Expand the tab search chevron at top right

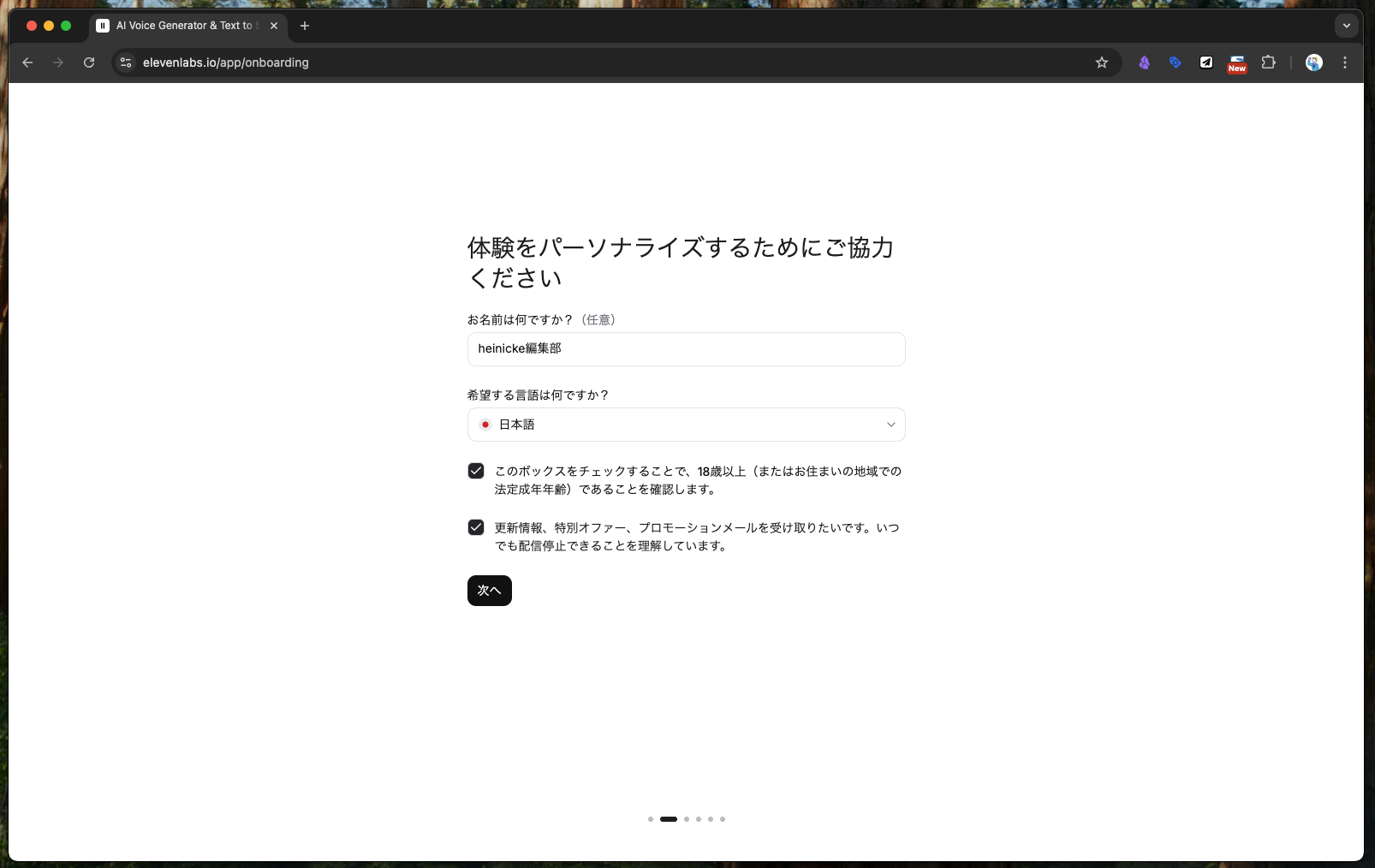point(1346,26)
